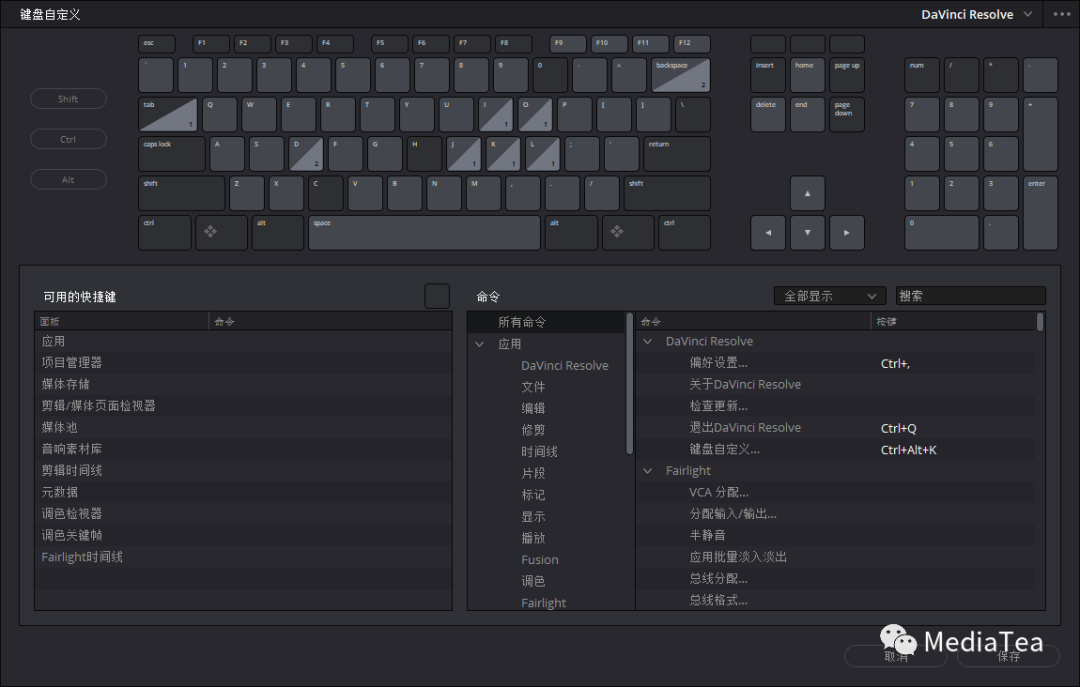Select 退出DaVinci Resolve command row
Screen dimensions: 1080x687
(835, 428)
